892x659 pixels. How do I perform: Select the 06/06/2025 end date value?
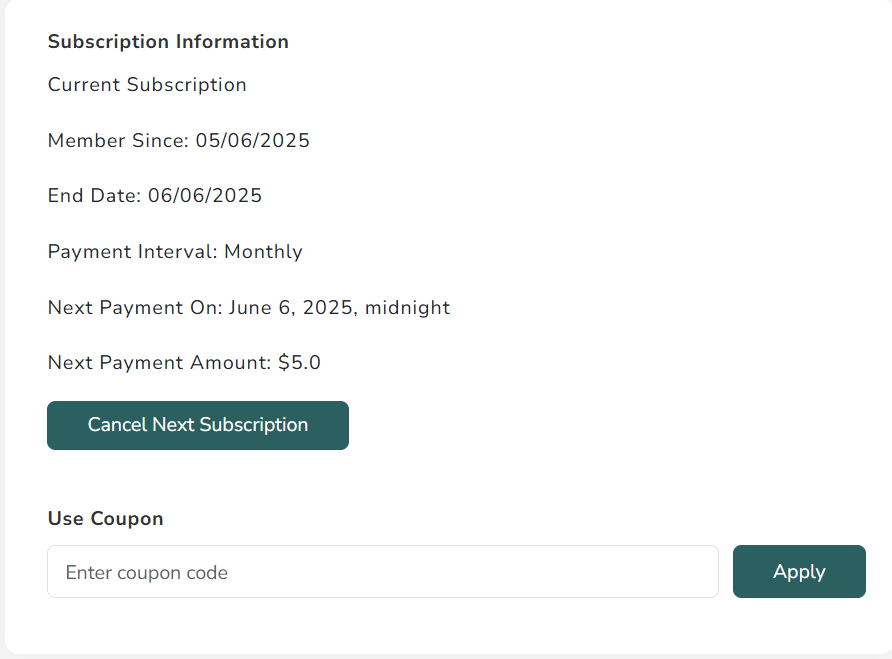pos(205,196)
